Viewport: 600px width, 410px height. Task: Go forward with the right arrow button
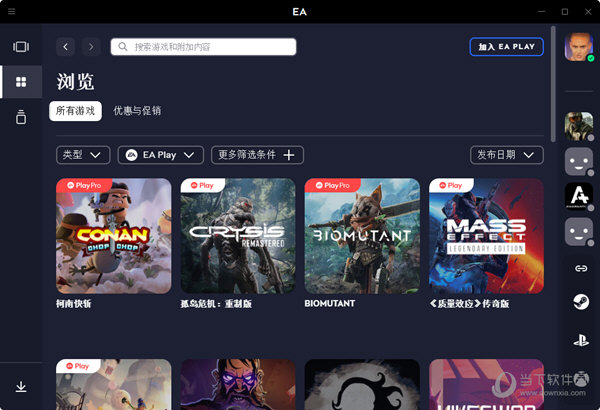pos(91,47)
